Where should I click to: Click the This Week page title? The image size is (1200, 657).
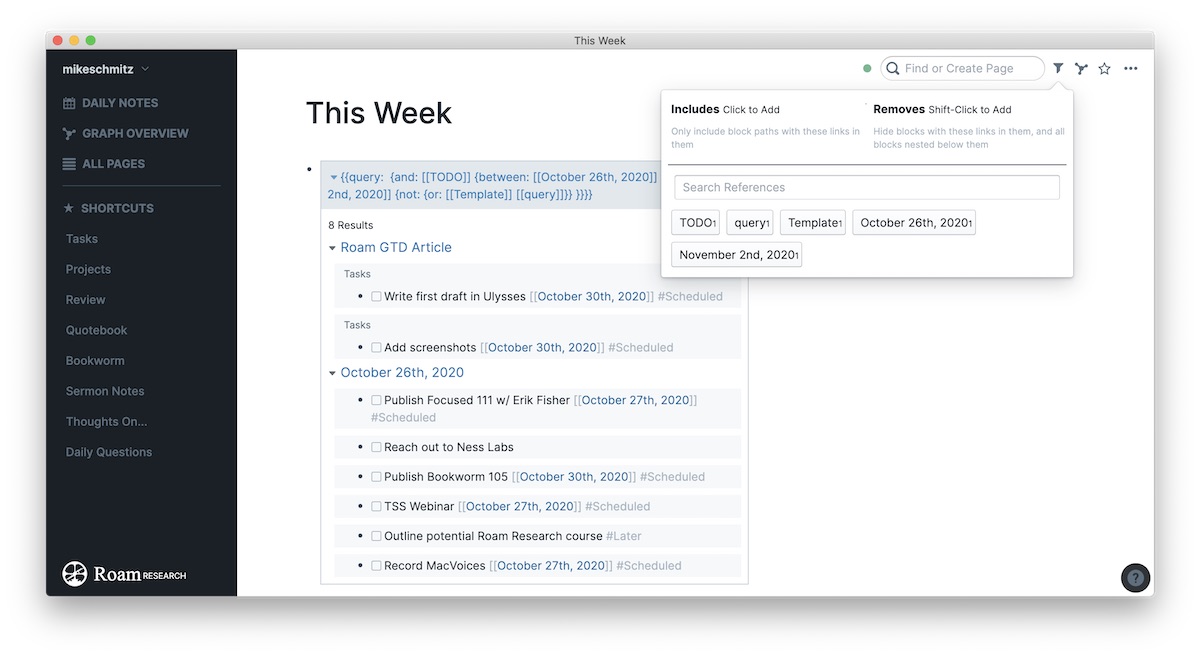pos(379,113)
